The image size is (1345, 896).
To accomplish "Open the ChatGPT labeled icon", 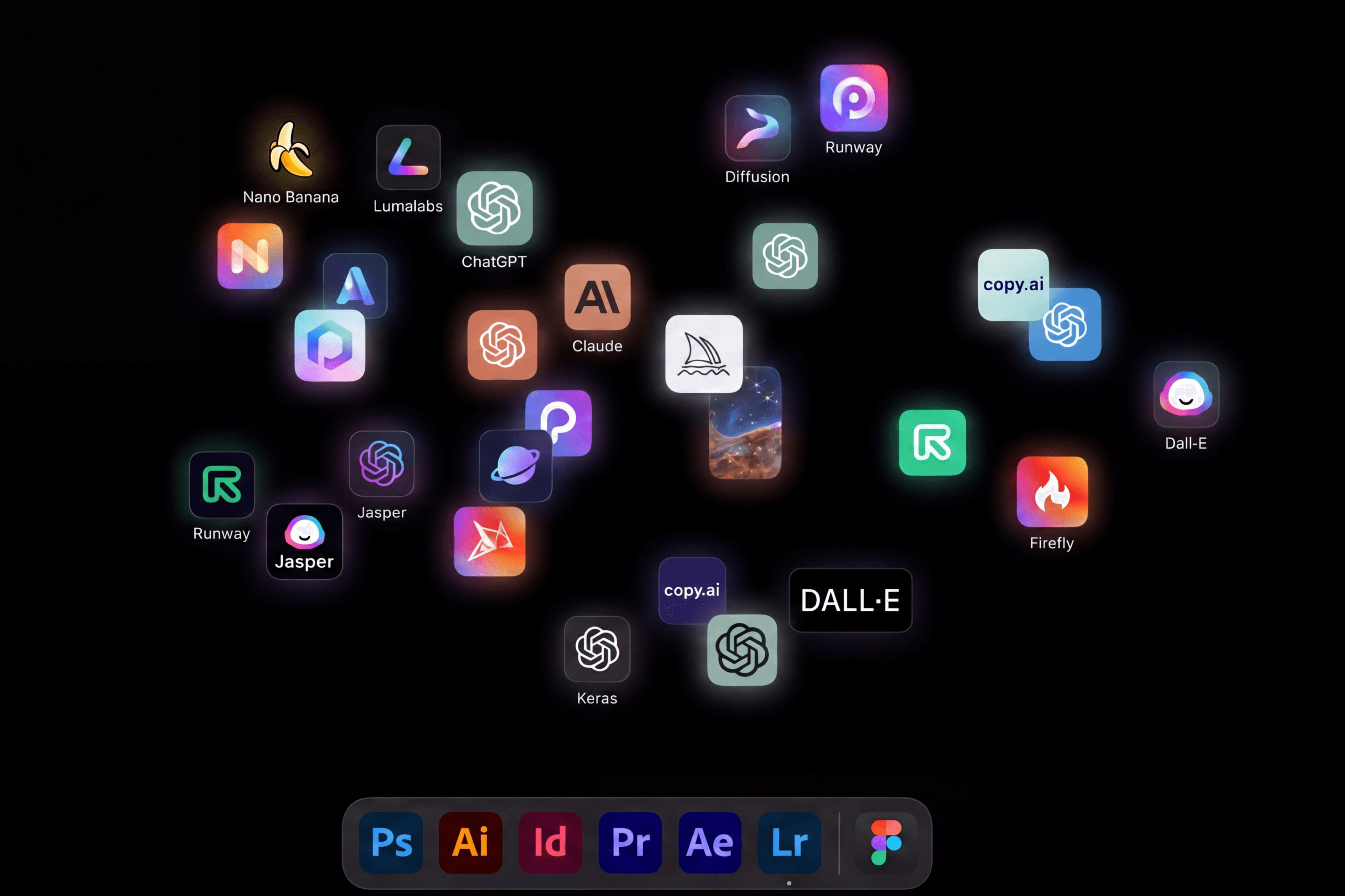I will coord(494,208).
